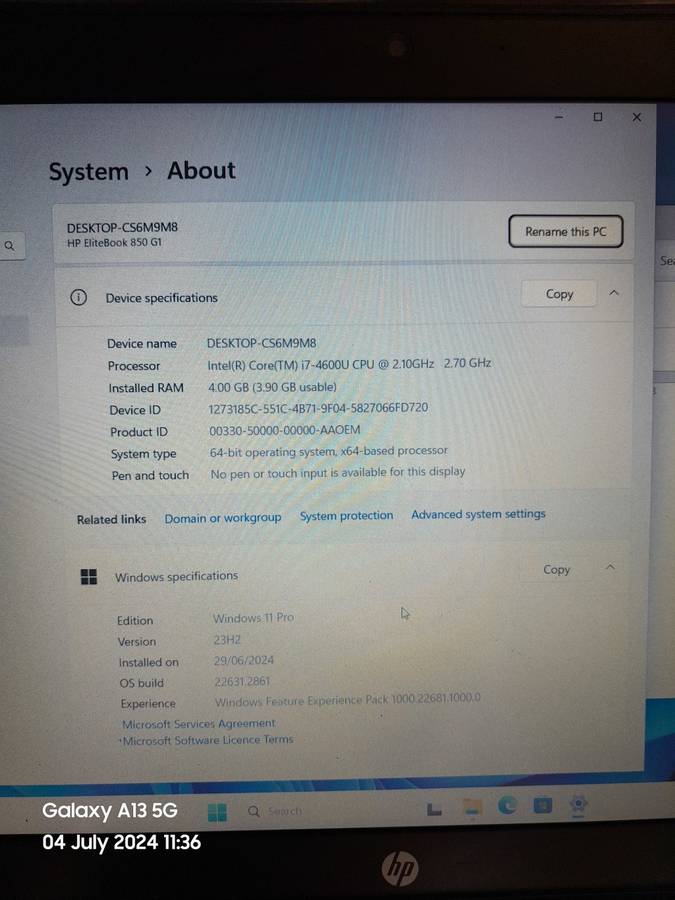Viewport: 675px width, 900px height.
Task: Copy the Windows specifications
Action: pyautogui.click(x=556, y=569)
